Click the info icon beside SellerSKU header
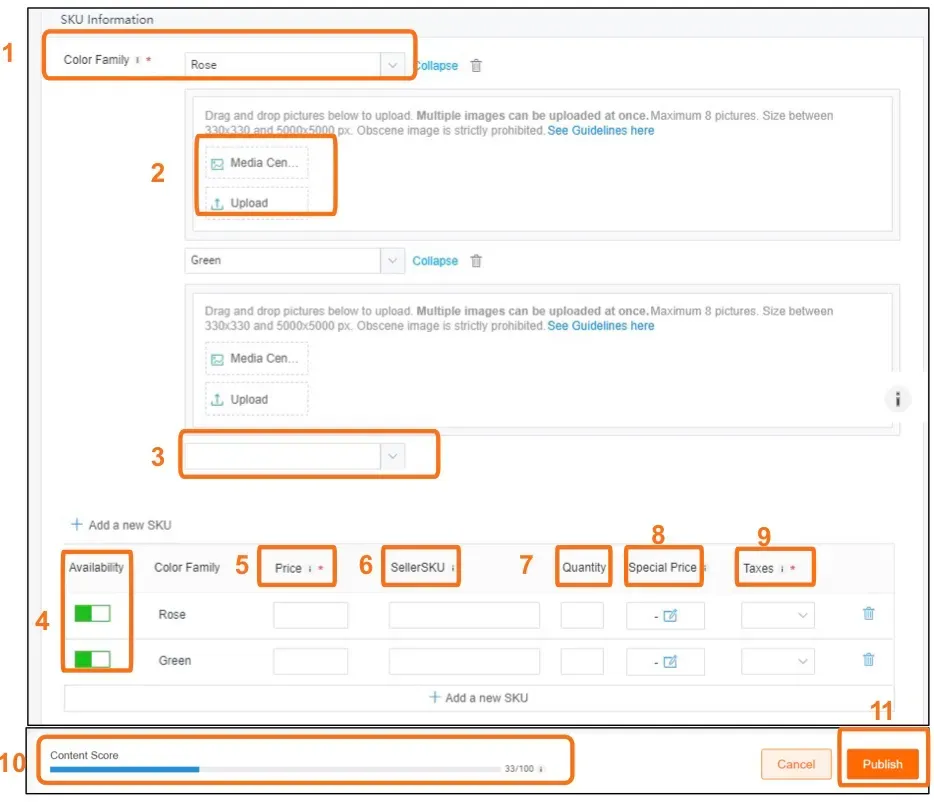The width and height of the screenshot is (934, 802). click(453, 568)
